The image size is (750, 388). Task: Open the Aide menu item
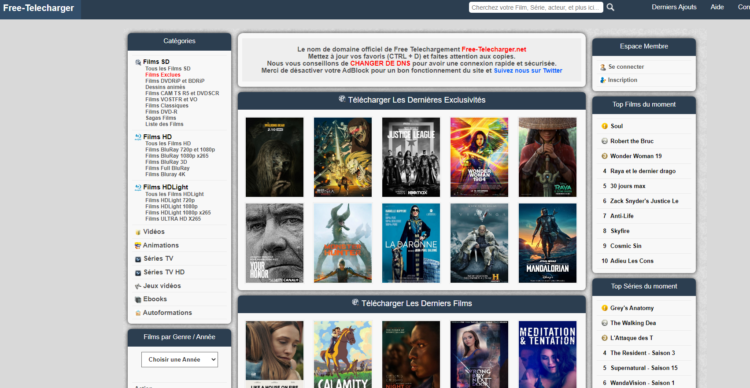[717, 7]
